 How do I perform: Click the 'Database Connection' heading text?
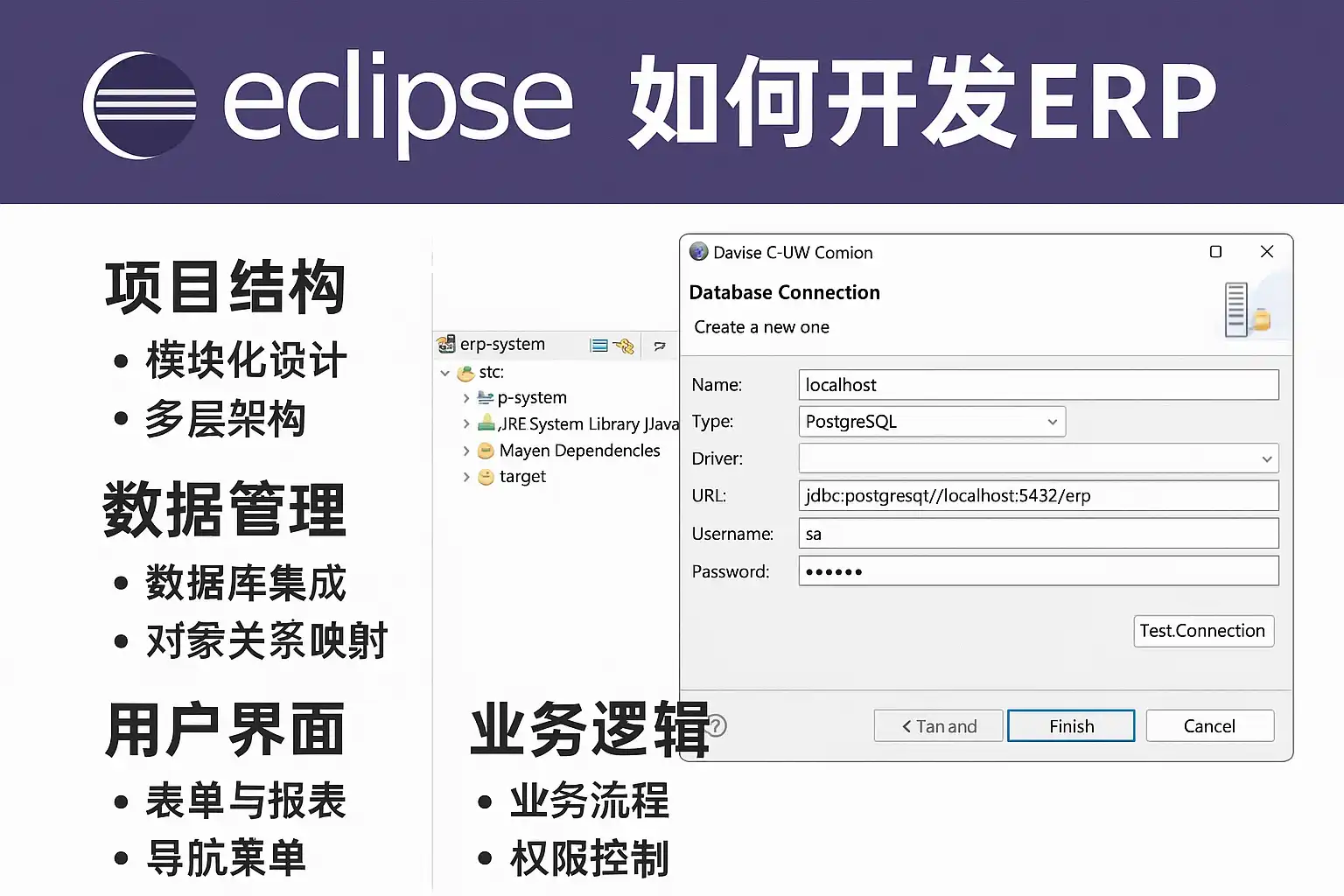(784, 292)
